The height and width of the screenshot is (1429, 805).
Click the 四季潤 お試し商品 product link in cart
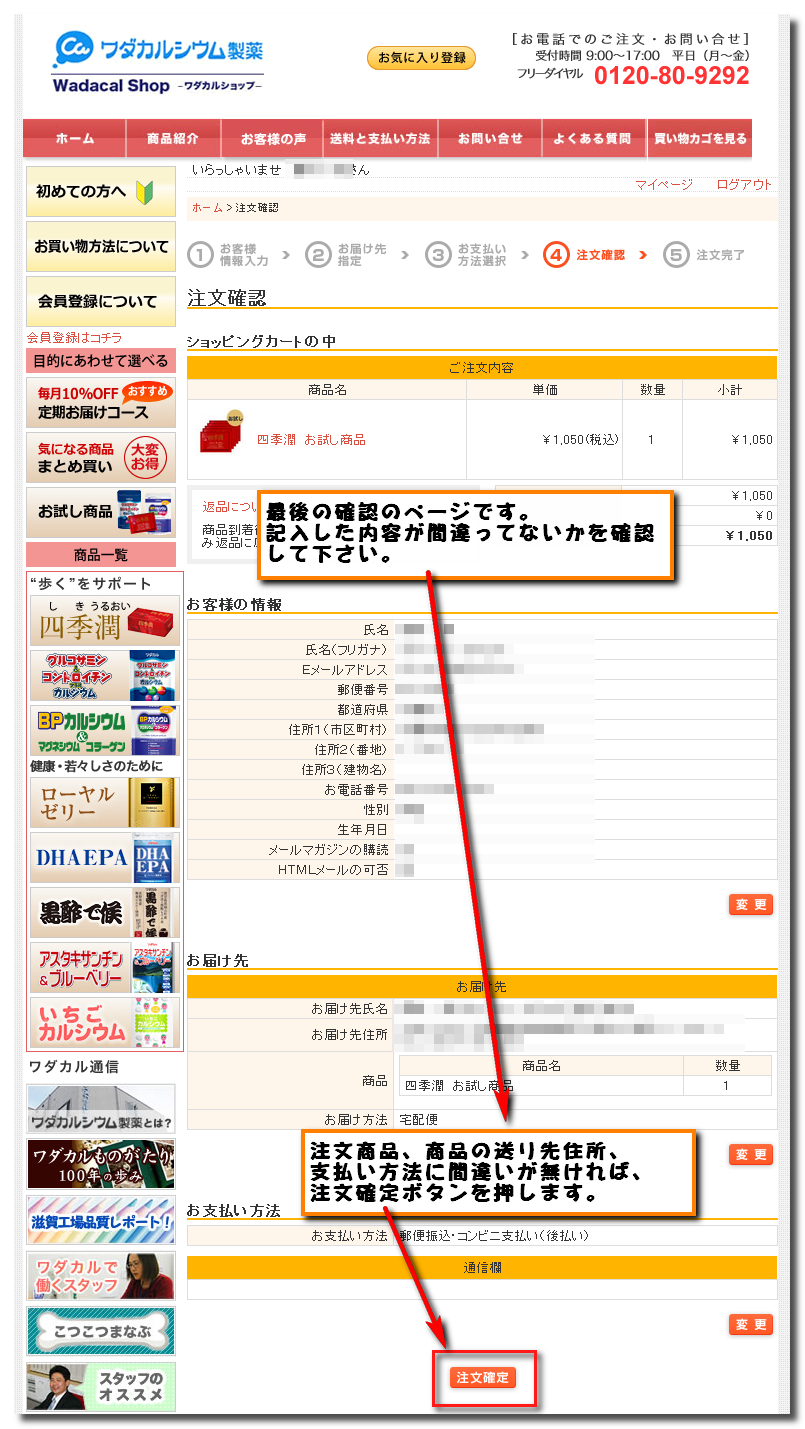[x=311, y=439]
